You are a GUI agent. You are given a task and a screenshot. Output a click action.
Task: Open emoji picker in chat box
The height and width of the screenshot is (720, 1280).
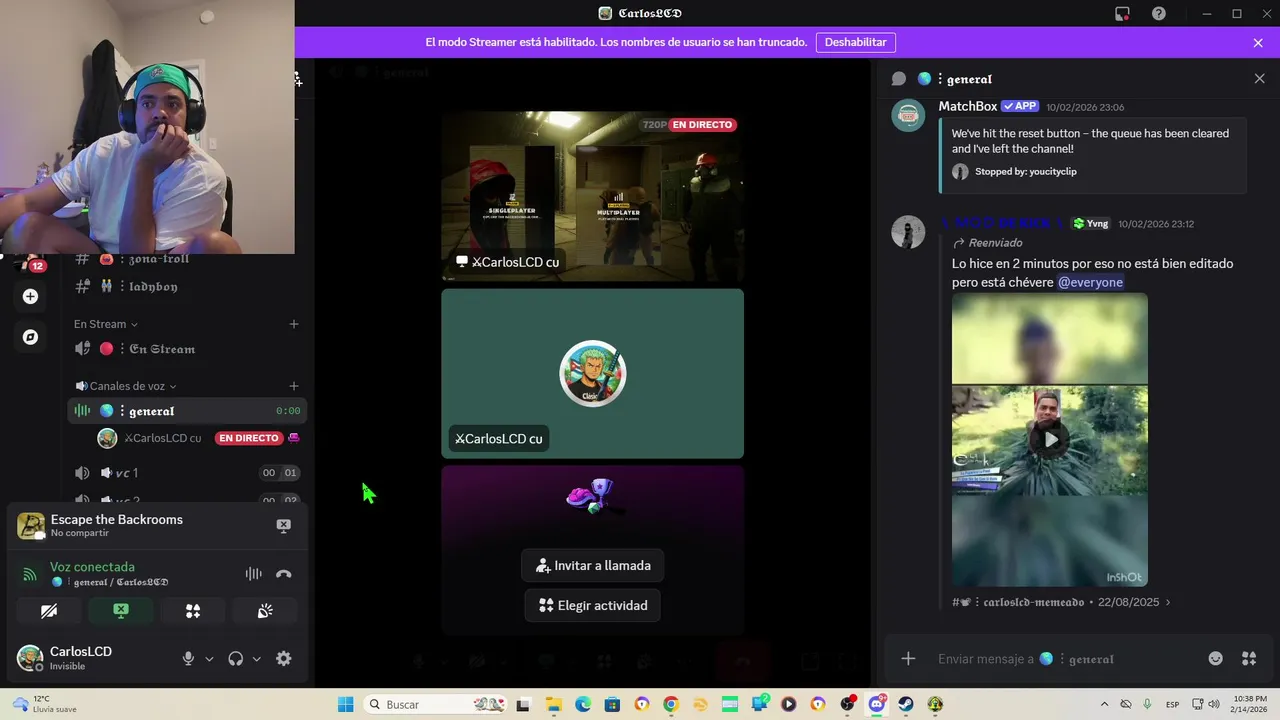coord(1215,658)
